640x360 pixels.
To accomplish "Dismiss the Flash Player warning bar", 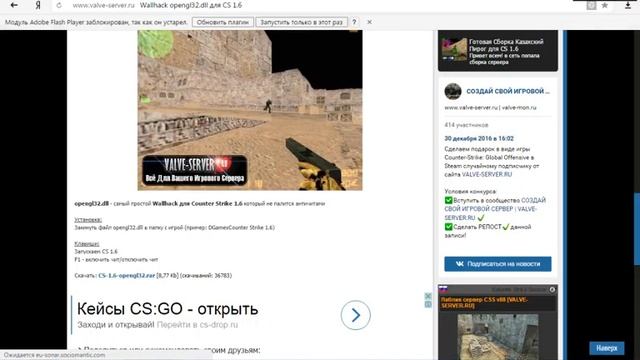I will 369,22.
